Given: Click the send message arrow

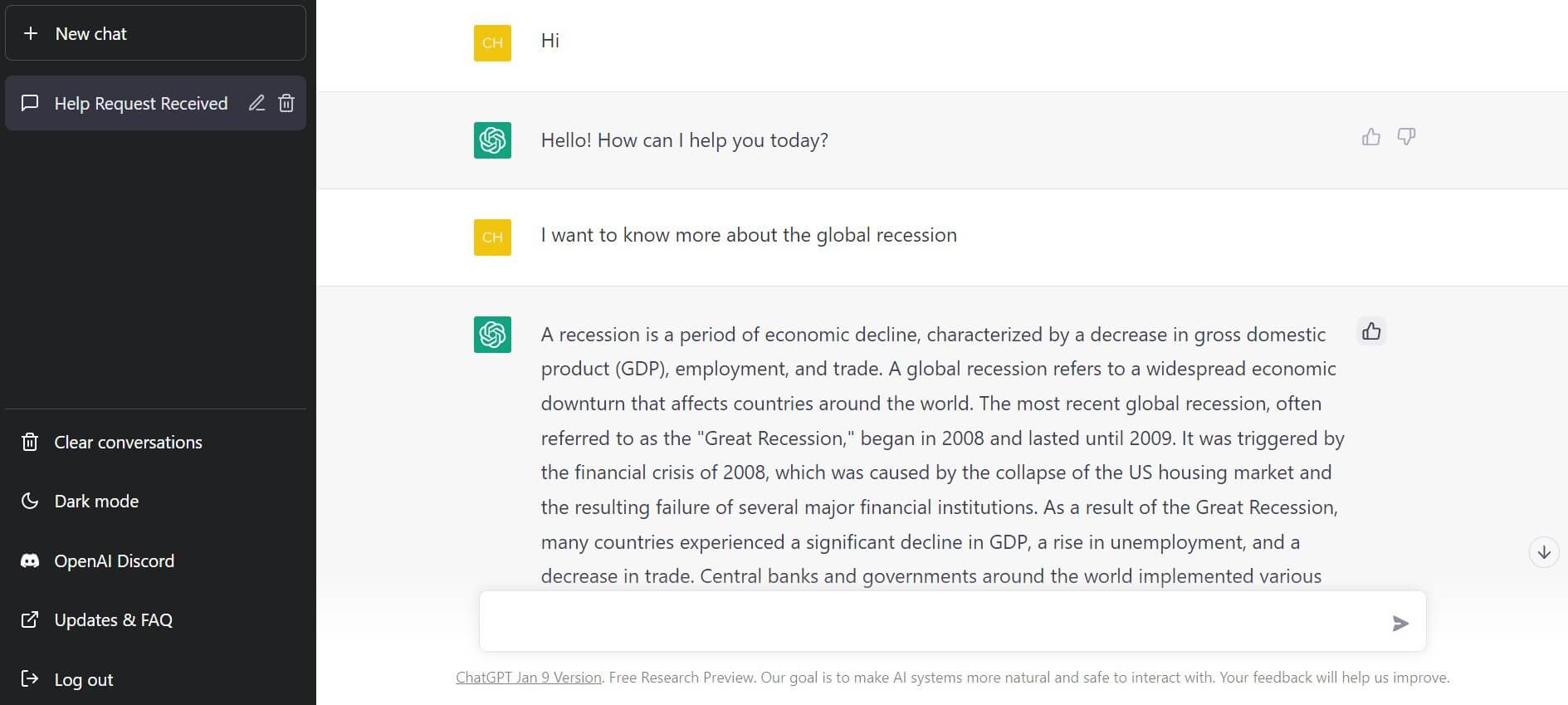Looking at the screenshot, I should [1400, 623].
